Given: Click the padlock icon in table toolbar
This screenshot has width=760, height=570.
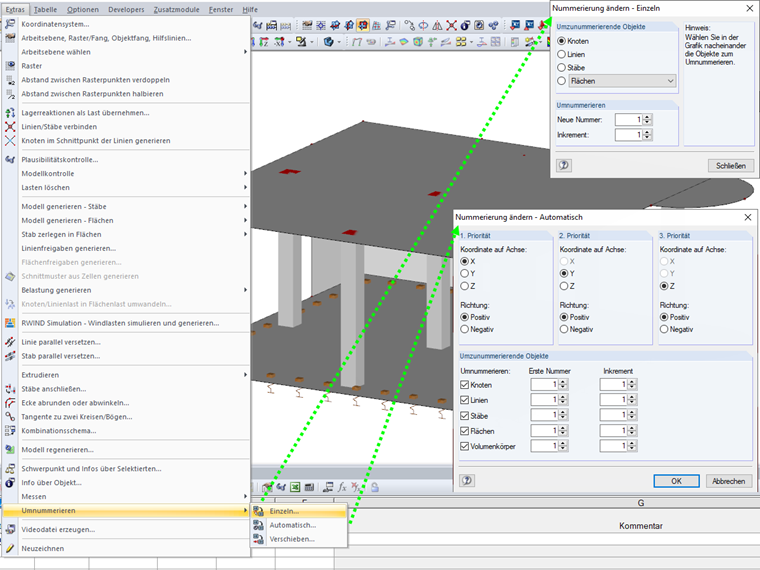Looking at the screenshot, I should (x=375, y=487).
